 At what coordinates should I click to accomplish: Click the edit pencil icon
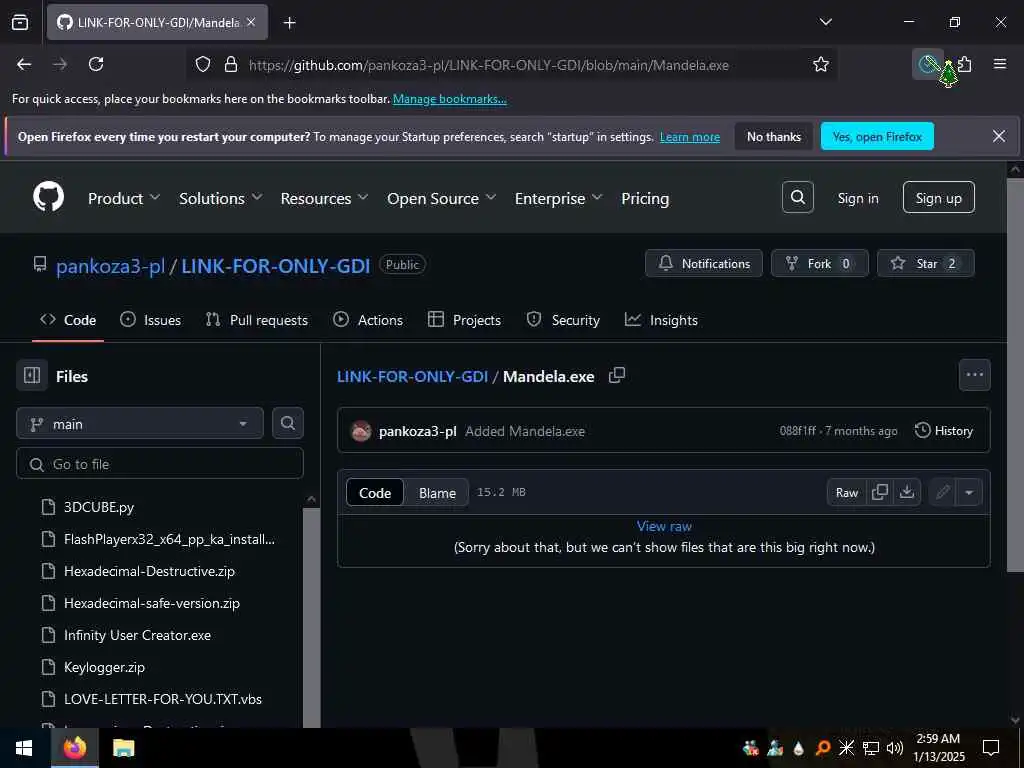point(942,492)
